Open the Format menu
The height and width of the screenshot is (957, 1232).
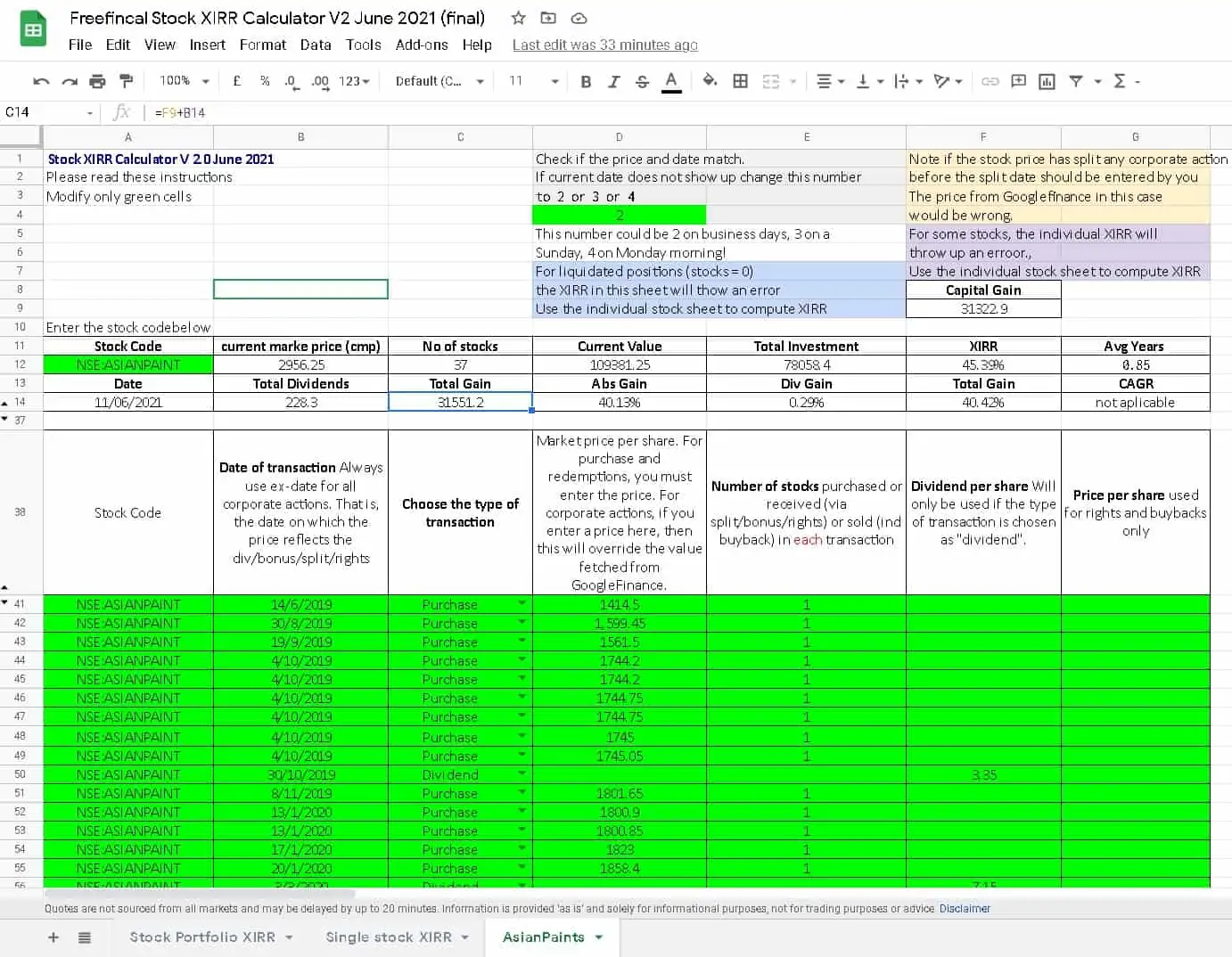263,45
